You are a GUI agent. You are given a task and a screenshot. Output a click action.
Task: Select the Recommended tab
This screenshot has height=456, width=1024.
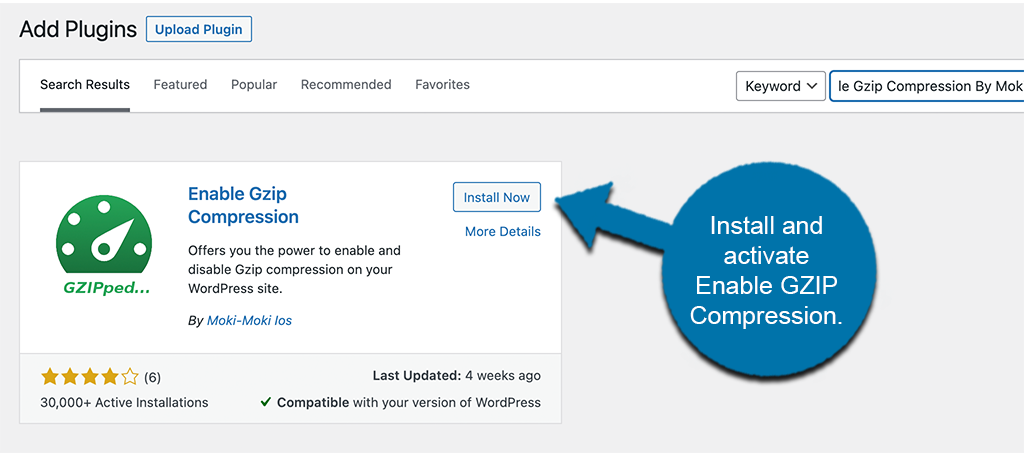[346, 85]
